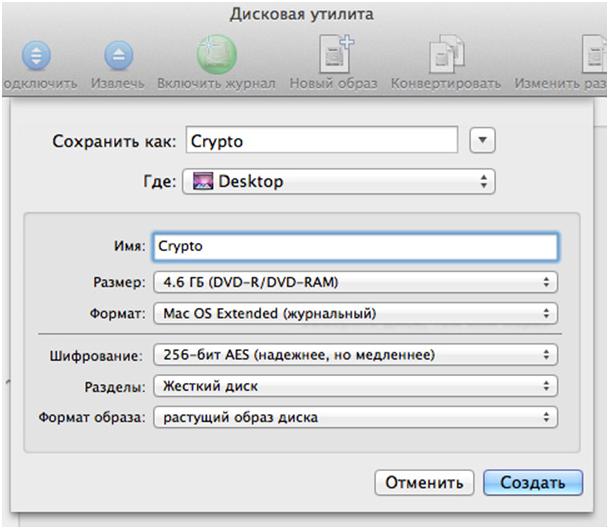The image size is (609, 529).
Task: Click the green Включить журнал icon
Action: coord(216,54)
